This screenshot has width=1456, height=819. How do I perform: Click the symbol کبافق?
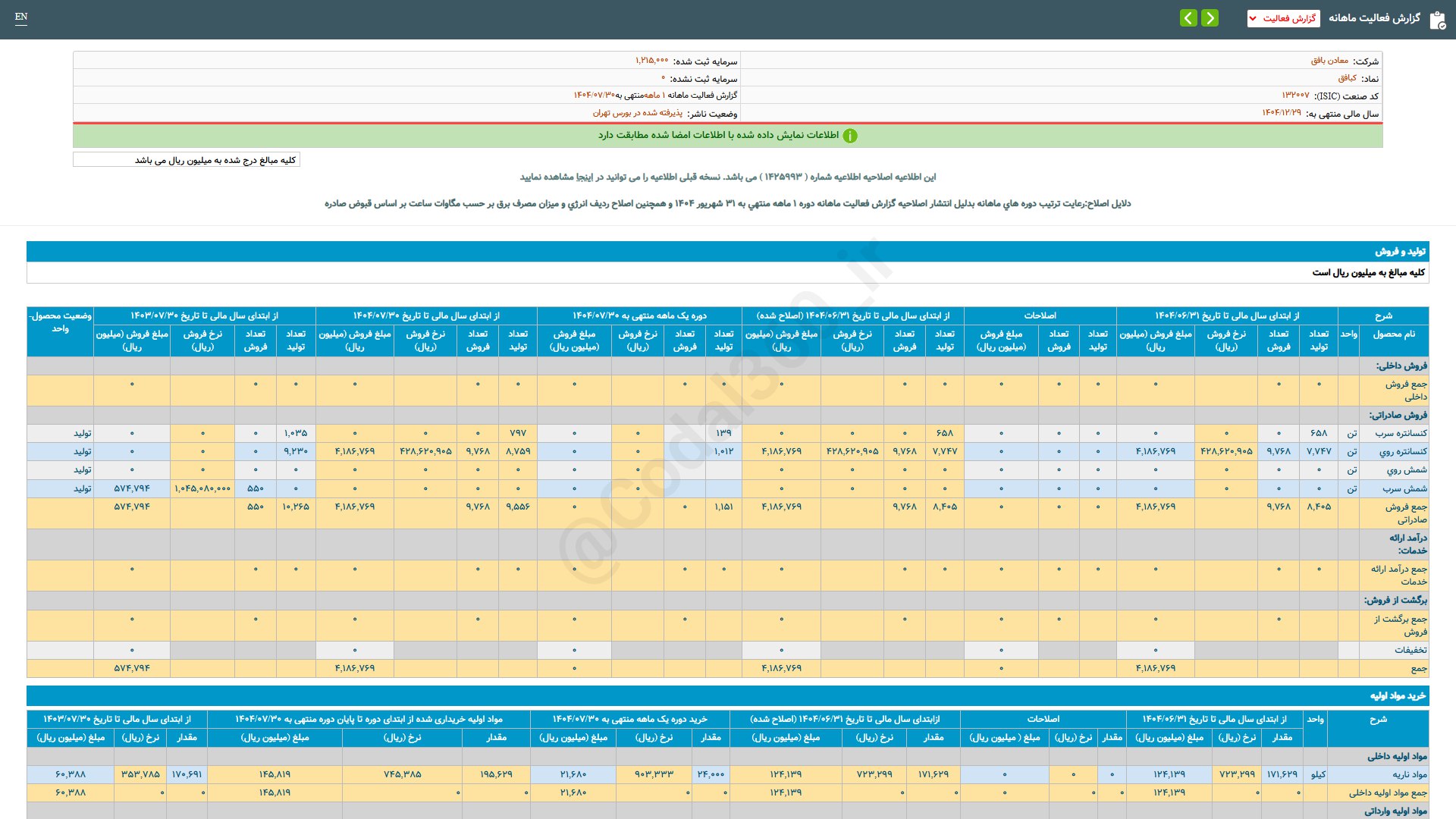pos(1347,78)
